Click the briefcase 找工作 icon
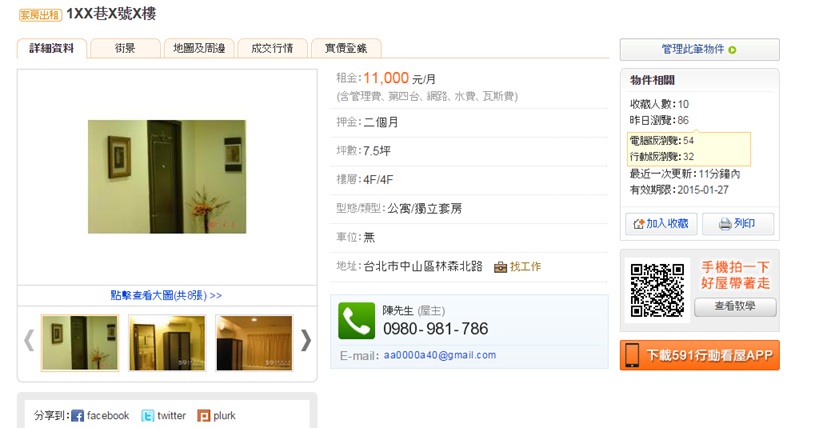 point(500,267)
